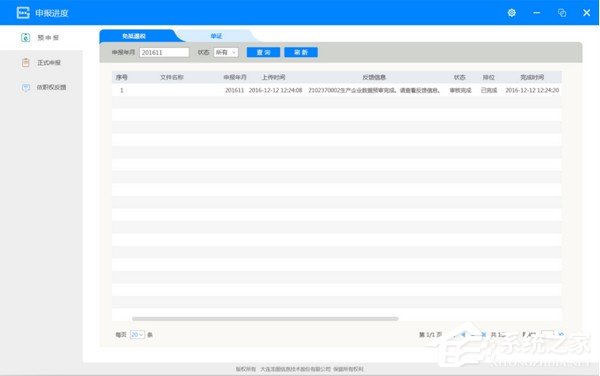Click the 正式申报 clipboard icon
The width and height of the screenshot is (600, 376).
point(26,62)
